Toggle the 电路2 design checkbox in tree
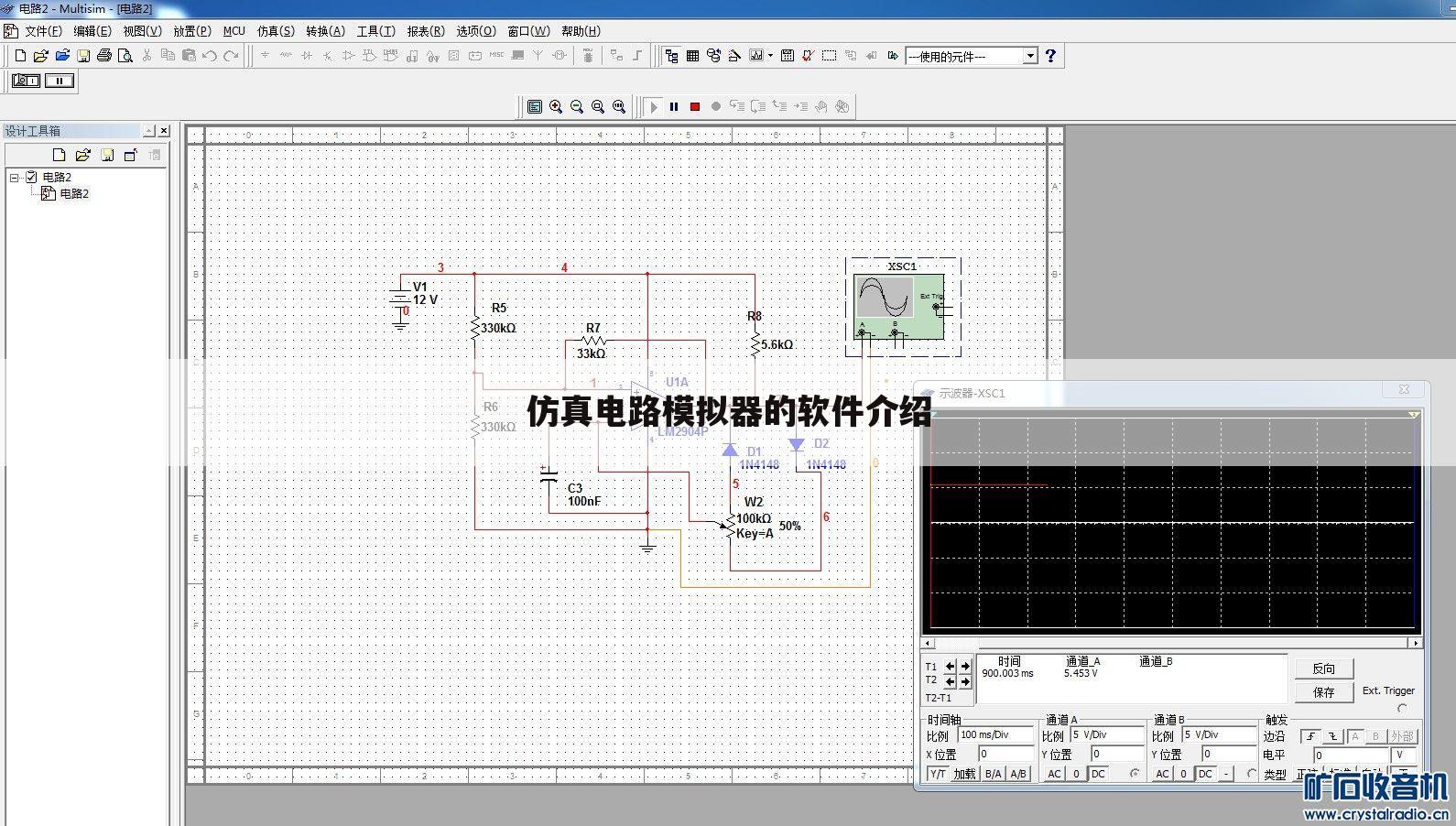 tap(32, 177)
